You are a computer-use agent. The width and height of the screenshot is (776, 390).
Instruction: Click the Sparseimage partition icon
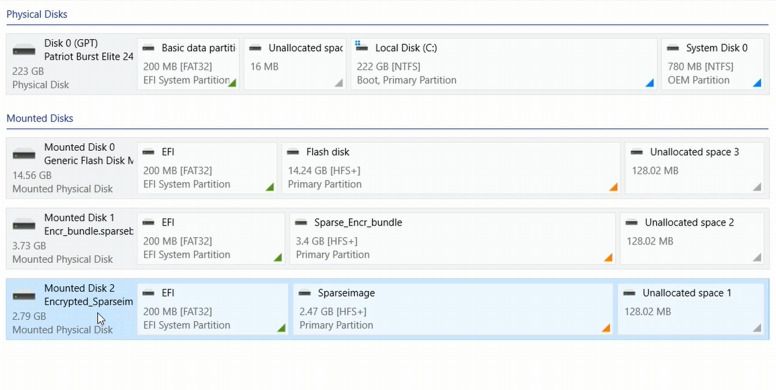[305, 293]
